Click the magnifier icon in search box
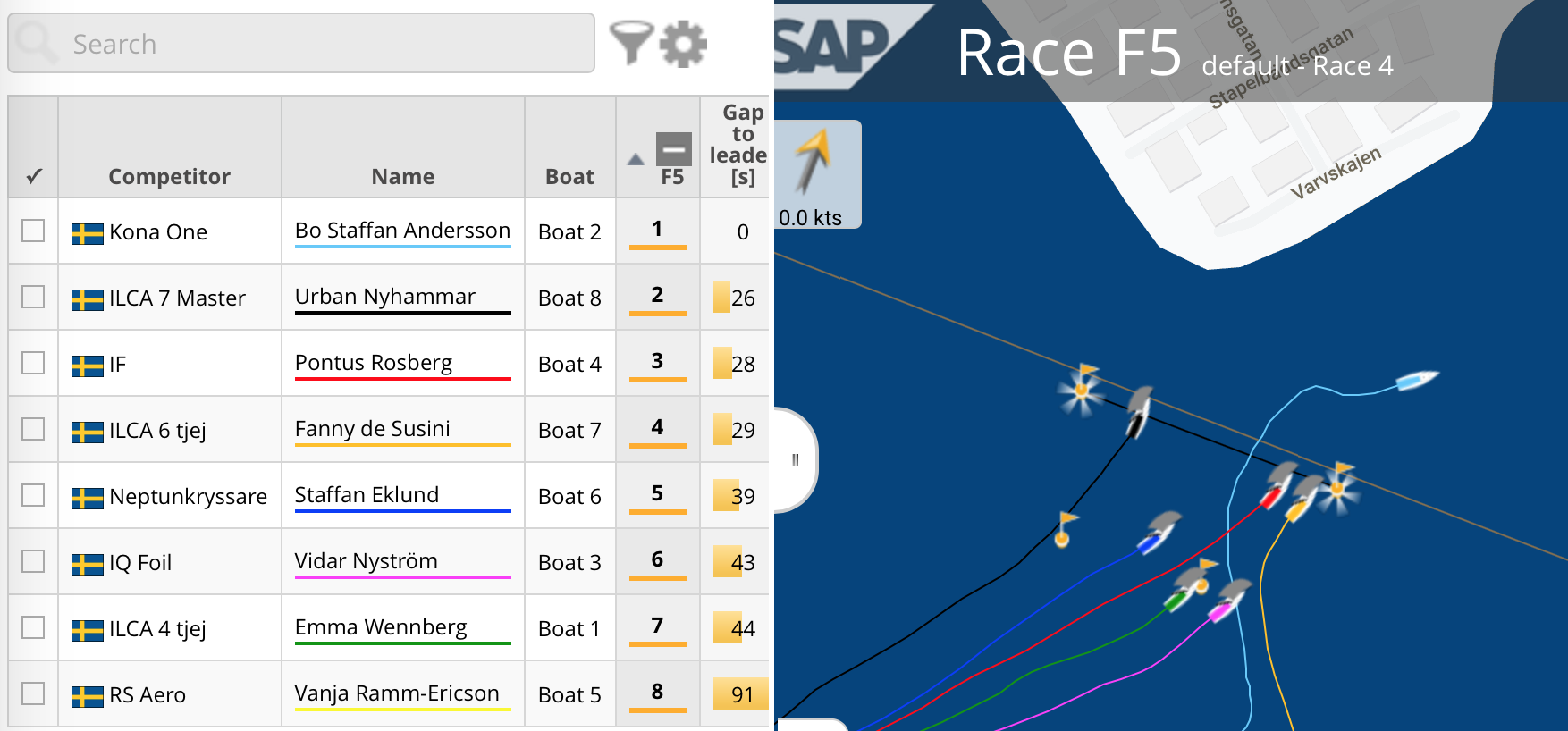 [x=37, y=43]
